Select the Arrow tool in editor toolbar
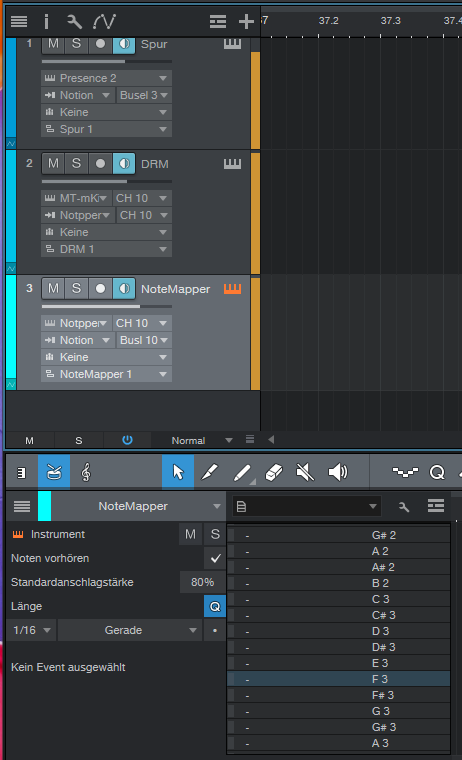Screen dimensions: 462x760 [178, 472]
